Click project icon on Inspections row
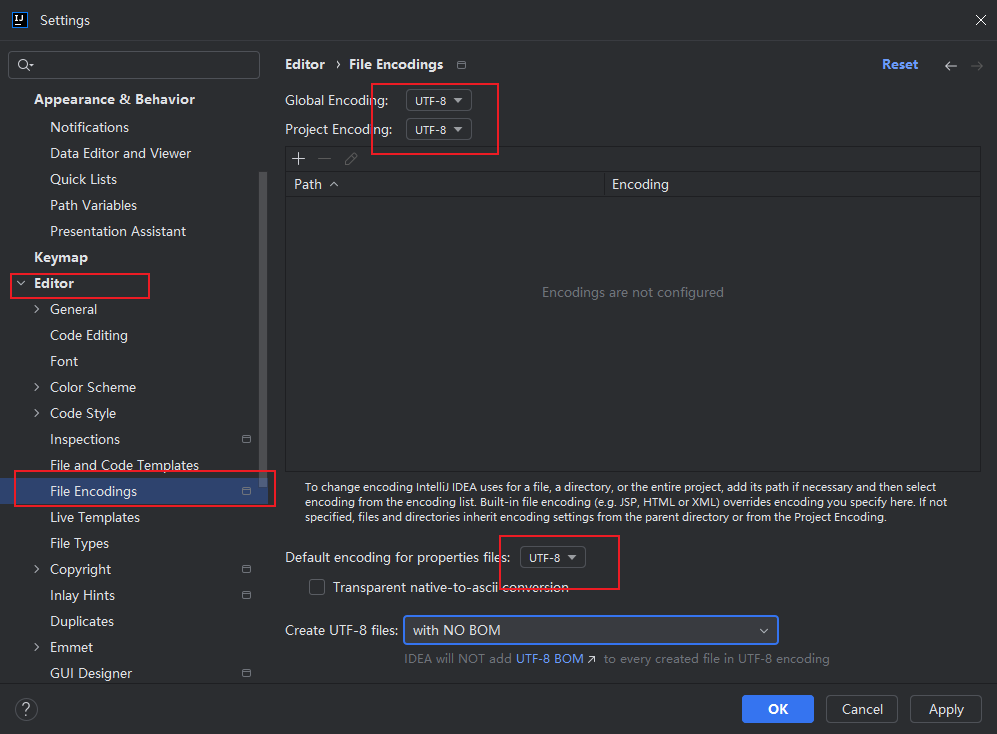This screenshot has height=734, width=997. pyautogui.click(x=246, y=439)
